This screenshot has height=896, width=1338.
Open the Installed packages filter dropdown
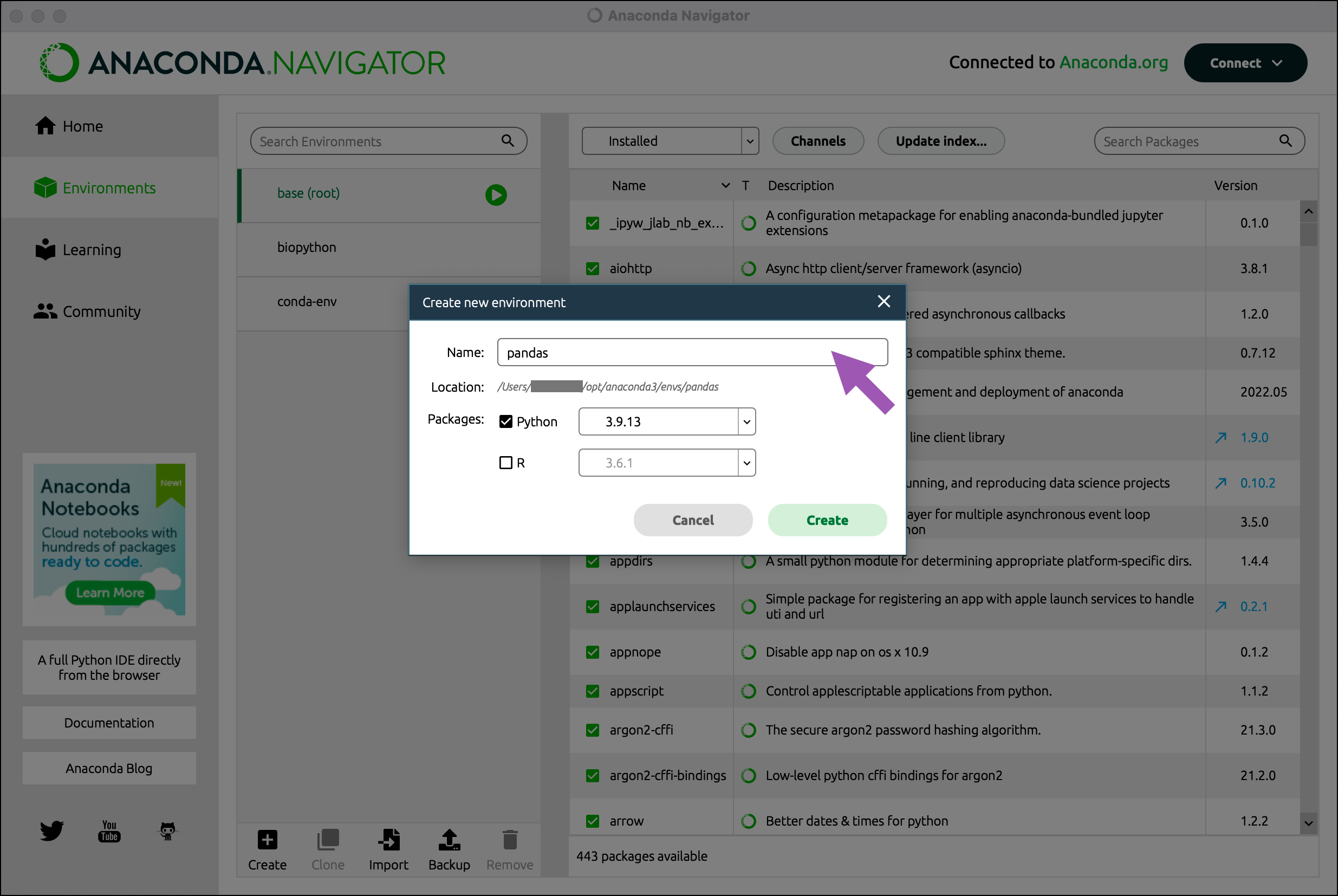pos(750,141)
